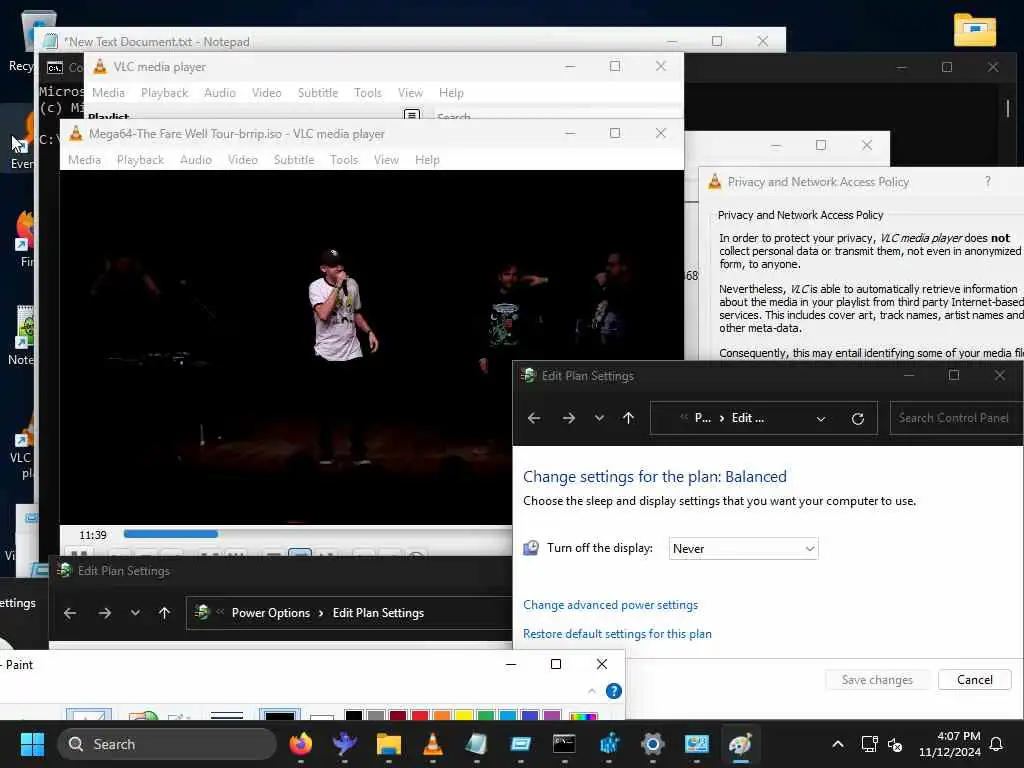
Task: Click the Cancel button in Edit Plan Settings
Action: click(974, 680)
